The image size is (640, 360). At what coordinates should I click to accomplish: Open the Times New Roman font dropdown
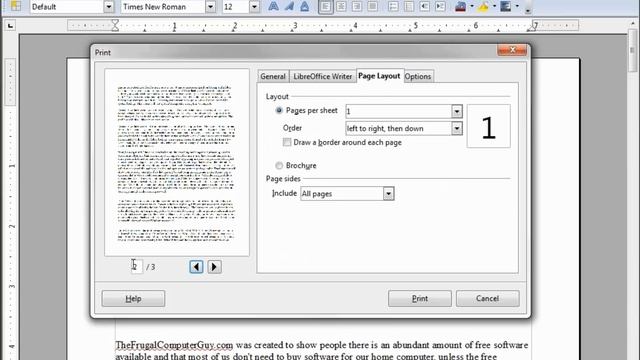tap(210, 7)
